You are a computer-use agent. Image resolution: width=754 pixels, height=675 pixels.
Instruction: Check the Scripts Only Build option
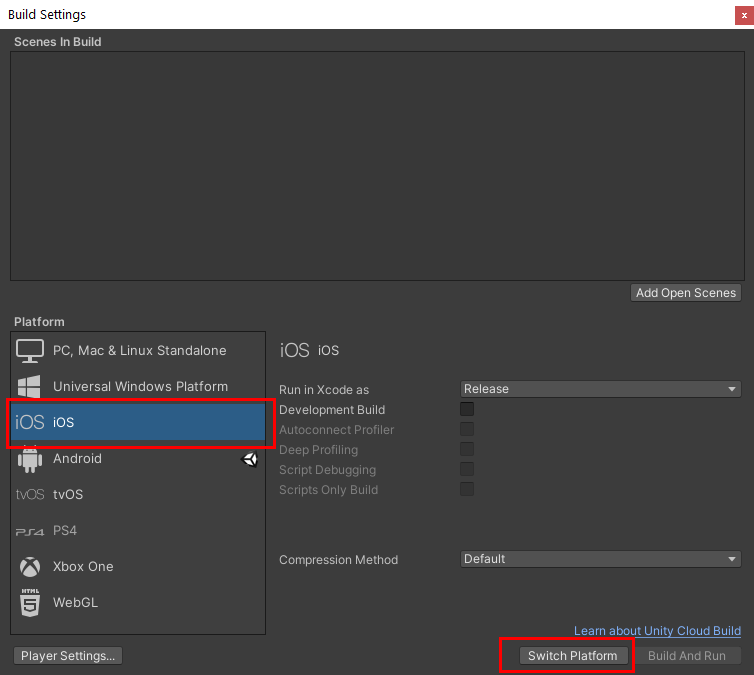coord(467,489)
